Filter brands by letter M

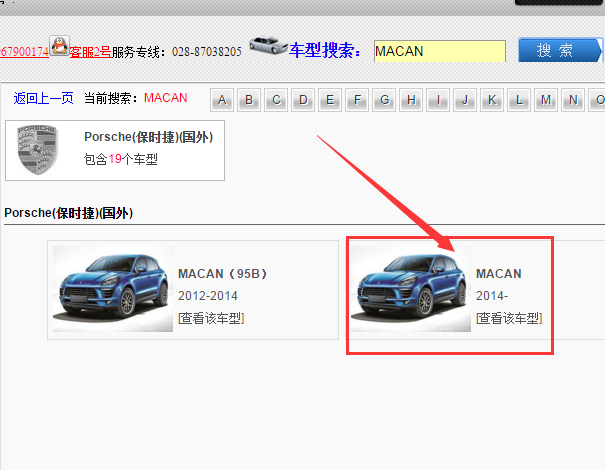tap(546, 100)
